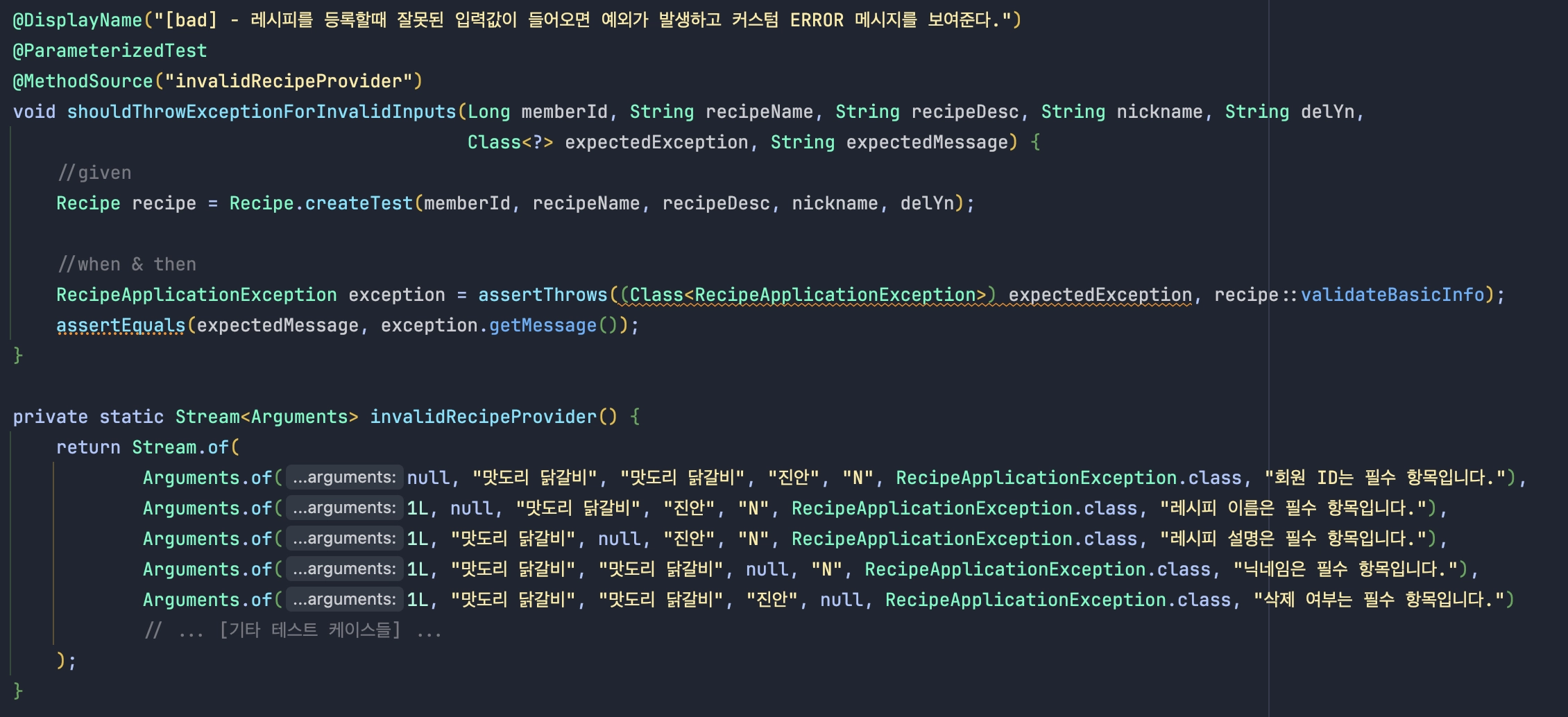This screenshot has height=717, width=1568.
Task: Click the //given comment
Action: coord(95,172)
